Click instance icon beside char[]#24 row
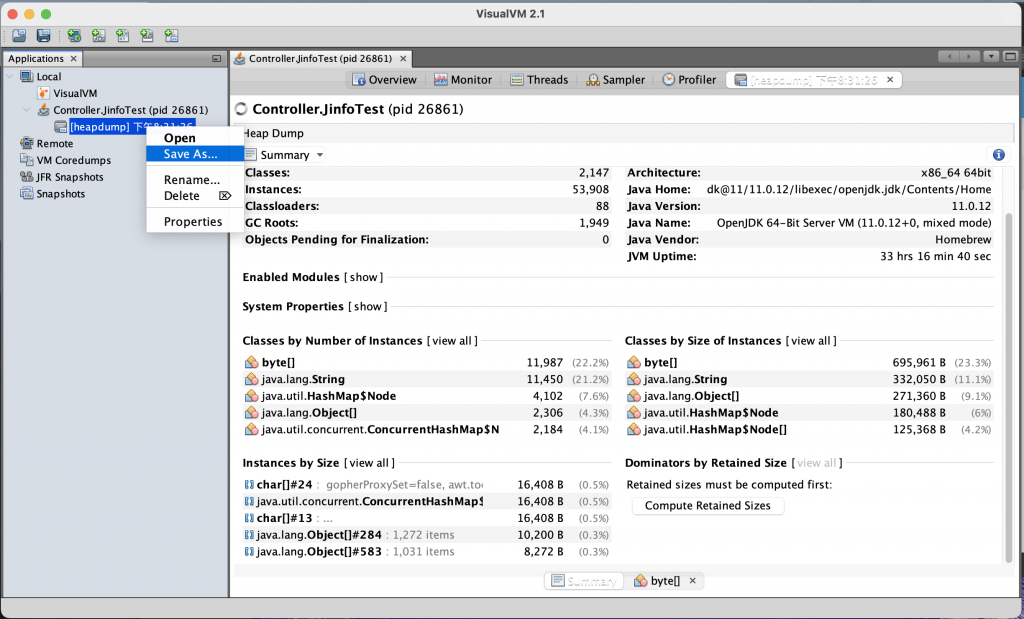1024x619 pixels. click(249, 485)
